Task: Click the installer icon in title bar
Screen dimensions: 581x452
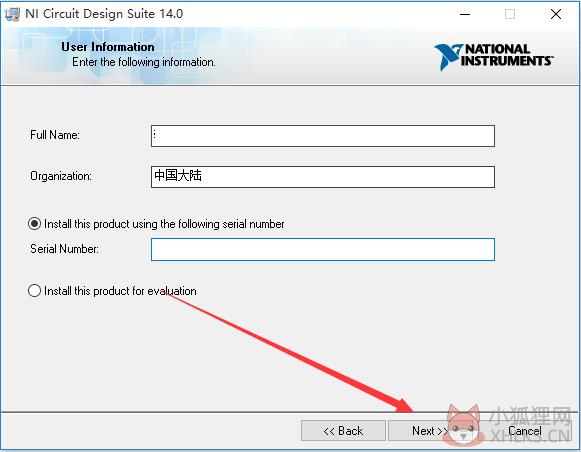Action: click(12, 14)
